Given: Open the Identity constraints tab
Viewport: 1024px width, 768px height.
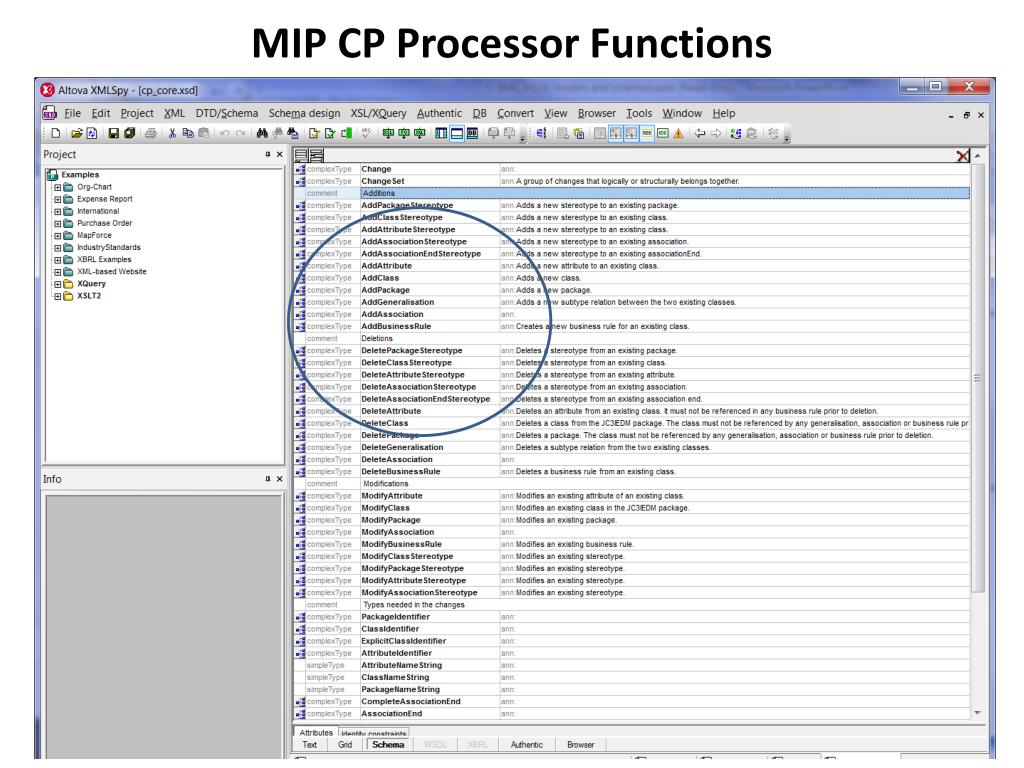Looking at the screenshot, I should coord(374,733).
